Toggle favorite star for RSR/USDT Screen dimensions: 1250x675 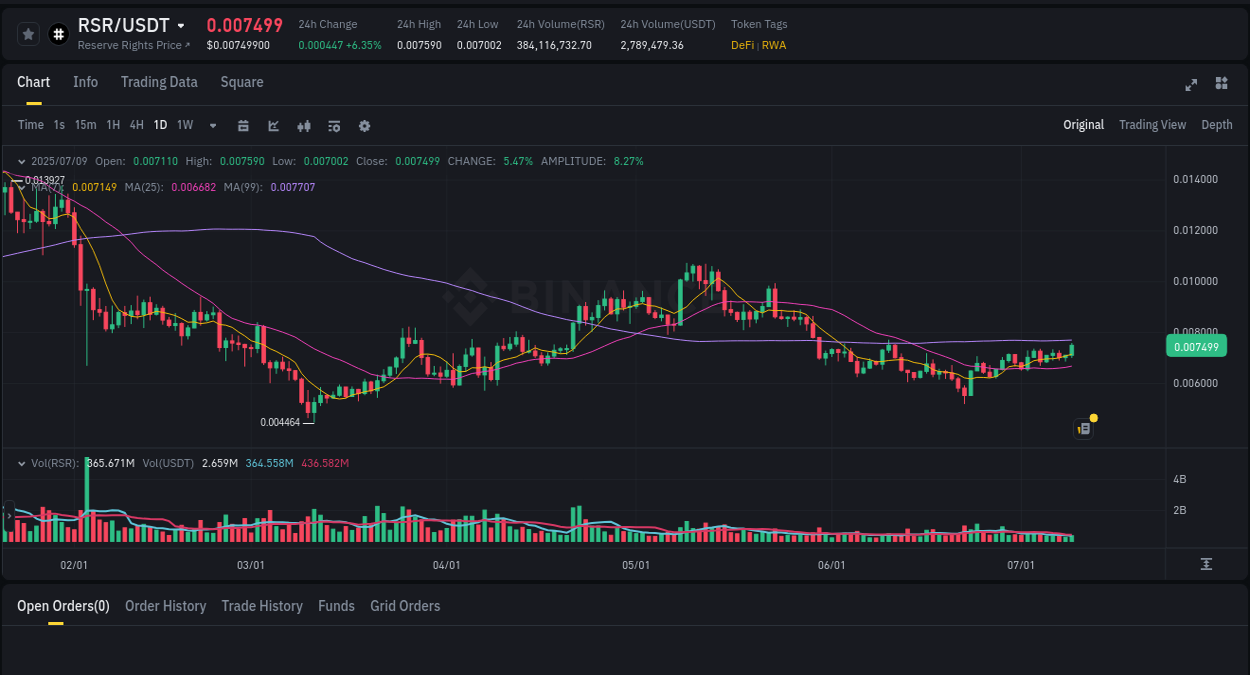click(28, 33)
